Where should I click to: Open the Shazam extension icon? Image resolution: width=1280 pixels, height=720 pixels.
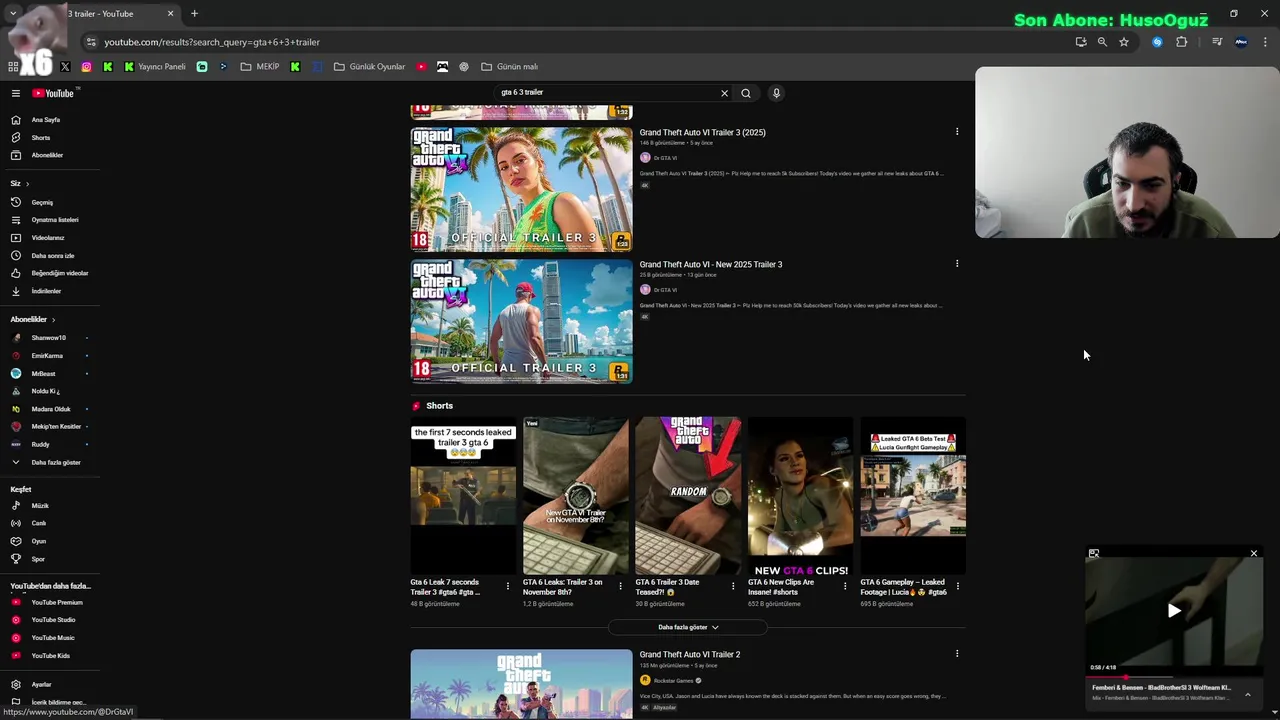click(x=1157, y=42)
